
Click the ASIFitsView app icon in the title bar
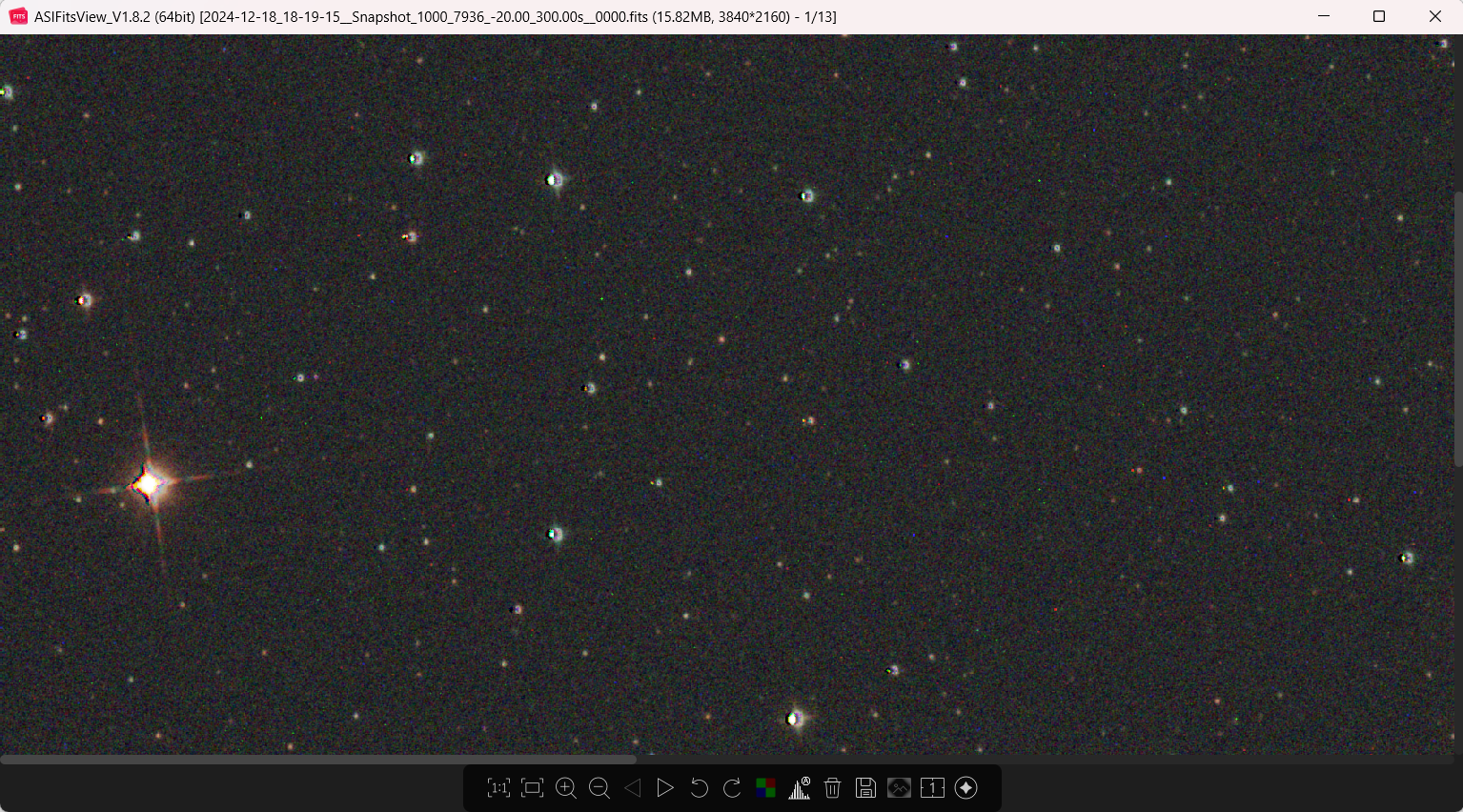click(x=18, y=16)
